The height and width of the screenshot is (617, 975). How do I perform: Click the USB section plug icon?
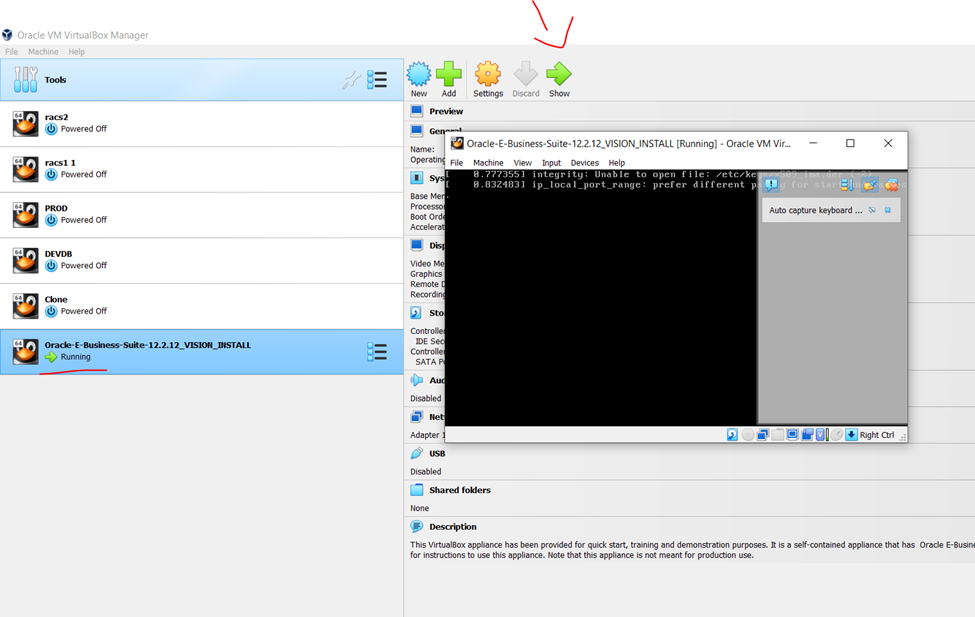417,453
